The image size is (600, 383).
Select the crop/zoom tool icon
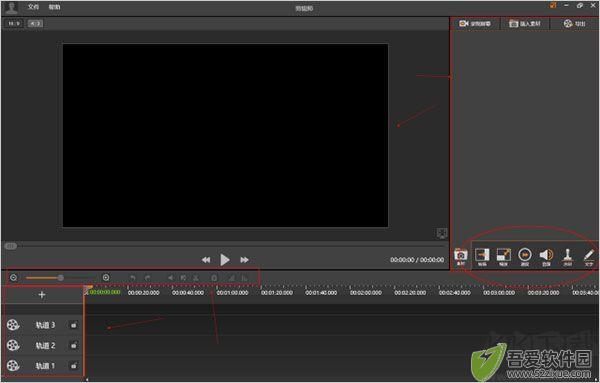(504, 257)
